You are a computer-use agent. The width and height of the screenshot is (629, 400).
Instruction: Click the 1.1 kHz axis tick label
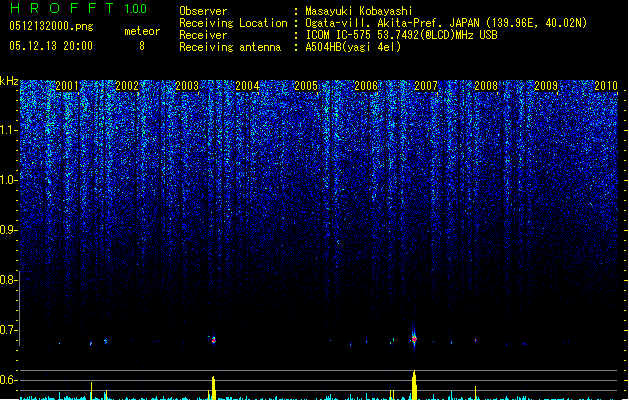click(8, 130)
